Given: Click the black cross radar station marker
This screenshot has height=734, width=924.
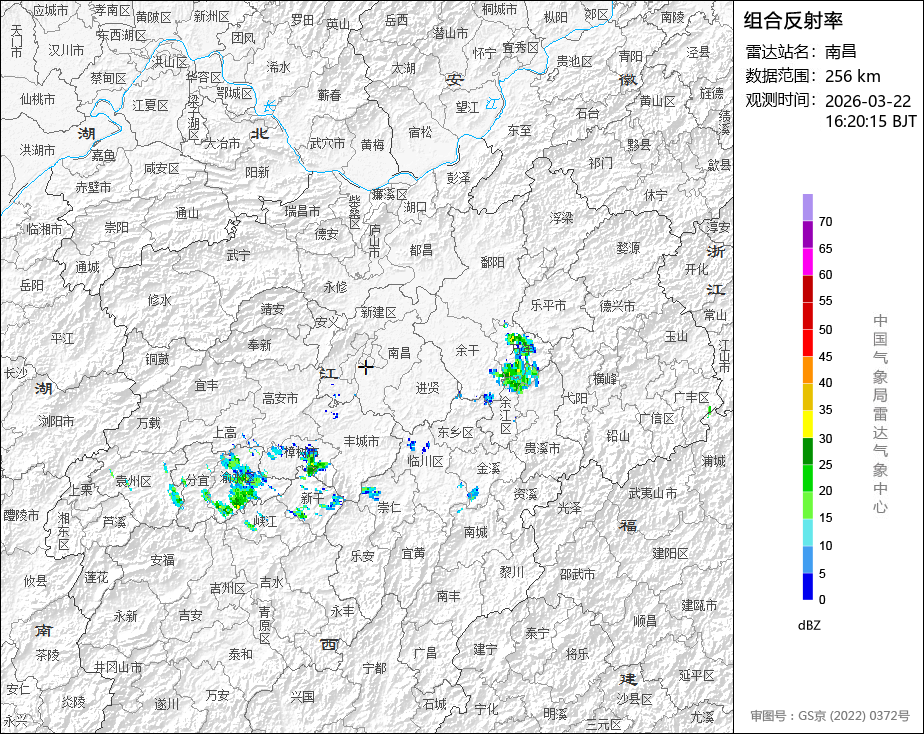Looking at the screenshot, I should coord(366,367).
